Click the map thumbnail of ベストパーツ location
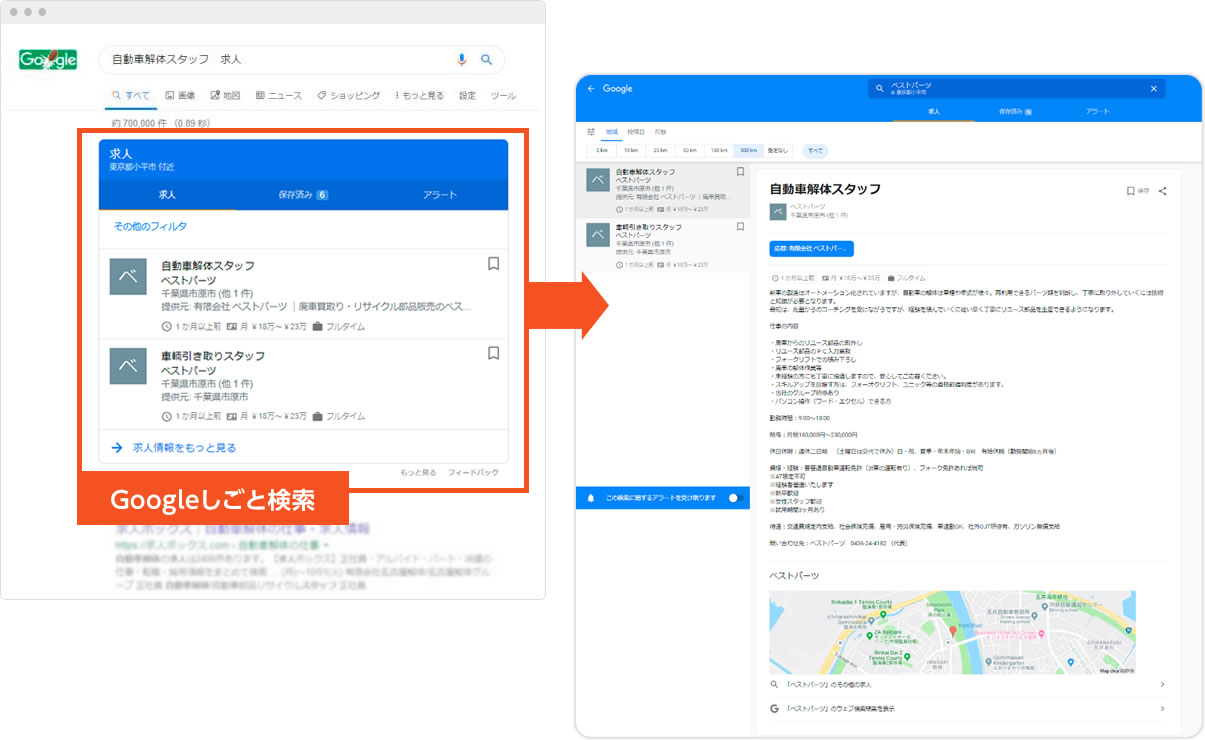1205x740 pixels. (952, 632)
